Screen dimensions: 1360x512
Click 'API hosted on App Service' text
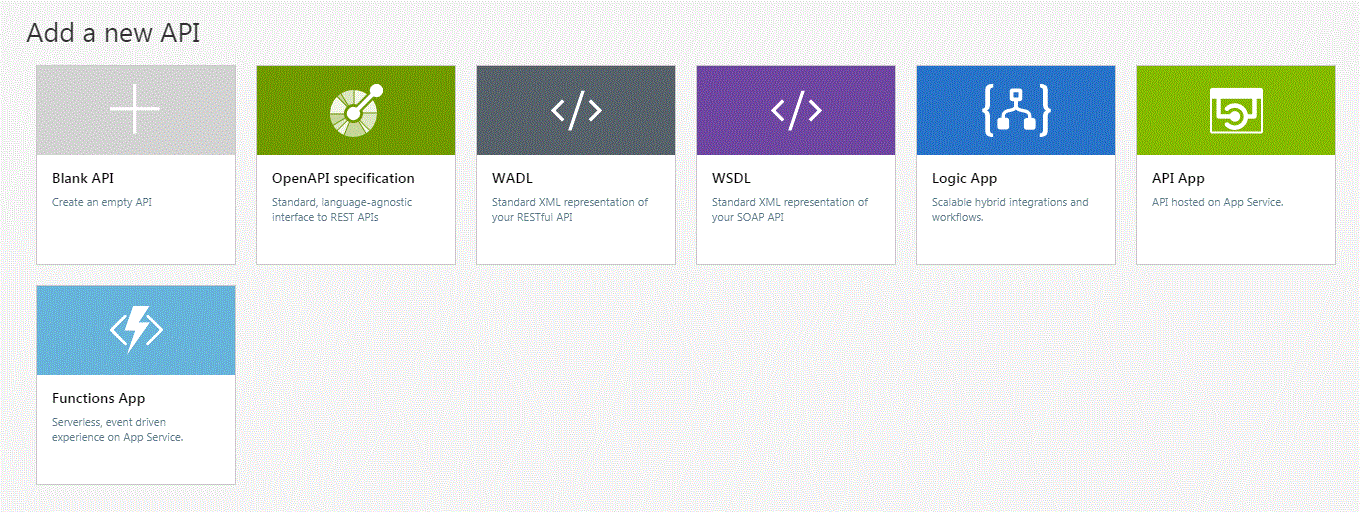click(1217, 202)
